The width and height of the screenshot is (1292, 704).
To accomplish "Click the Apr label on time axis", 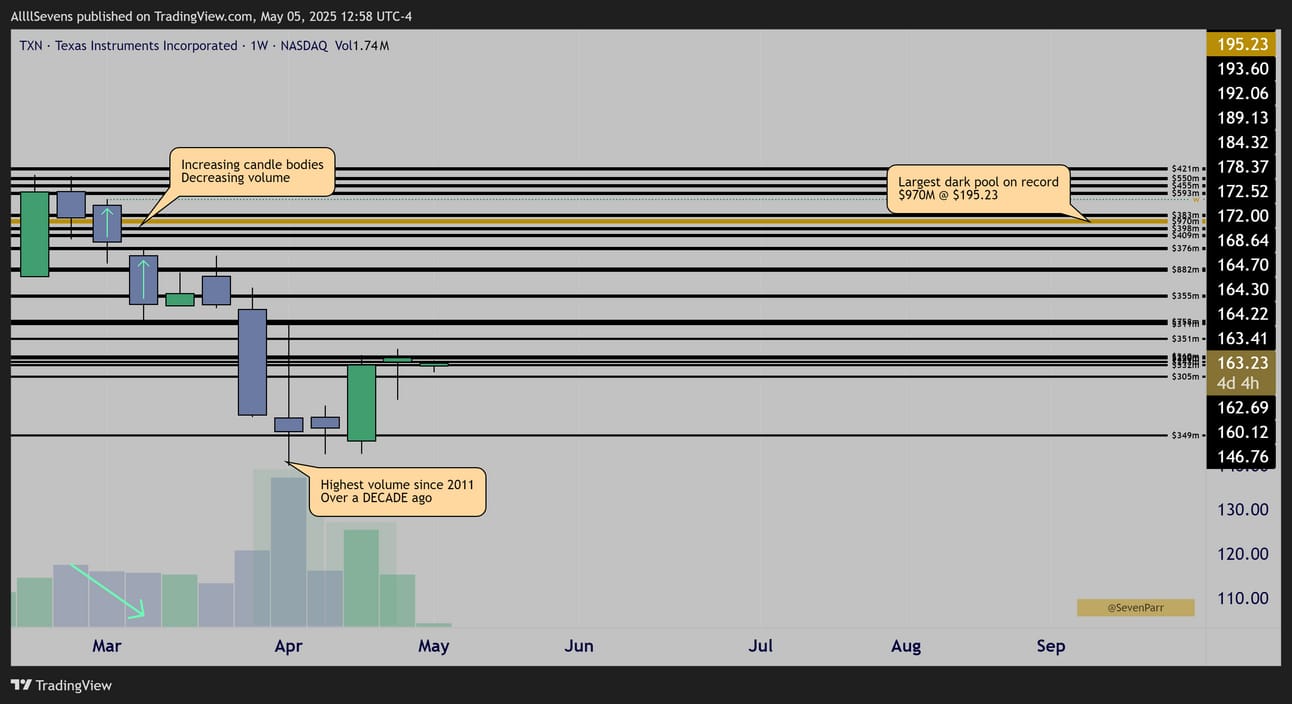I will click(x=288, y=646).
